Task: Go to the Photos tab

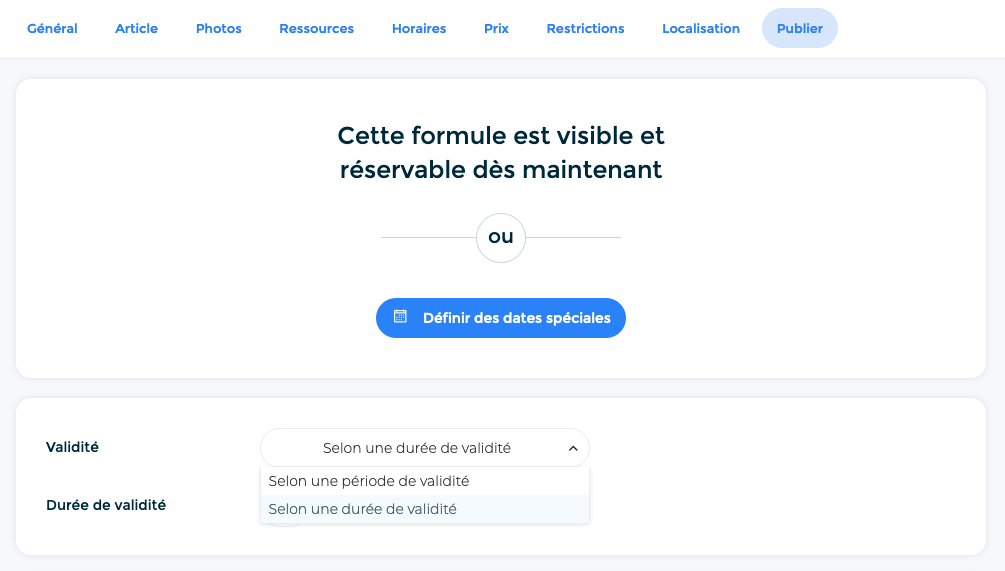Action: (219, 28)
